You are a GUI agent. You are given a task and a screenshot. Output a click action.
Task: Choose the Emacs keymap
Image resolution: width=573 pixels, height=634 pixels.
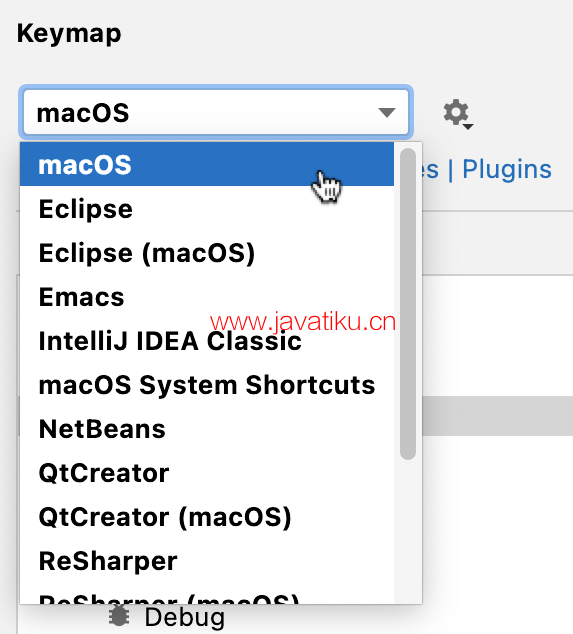(x=207, y=297)
